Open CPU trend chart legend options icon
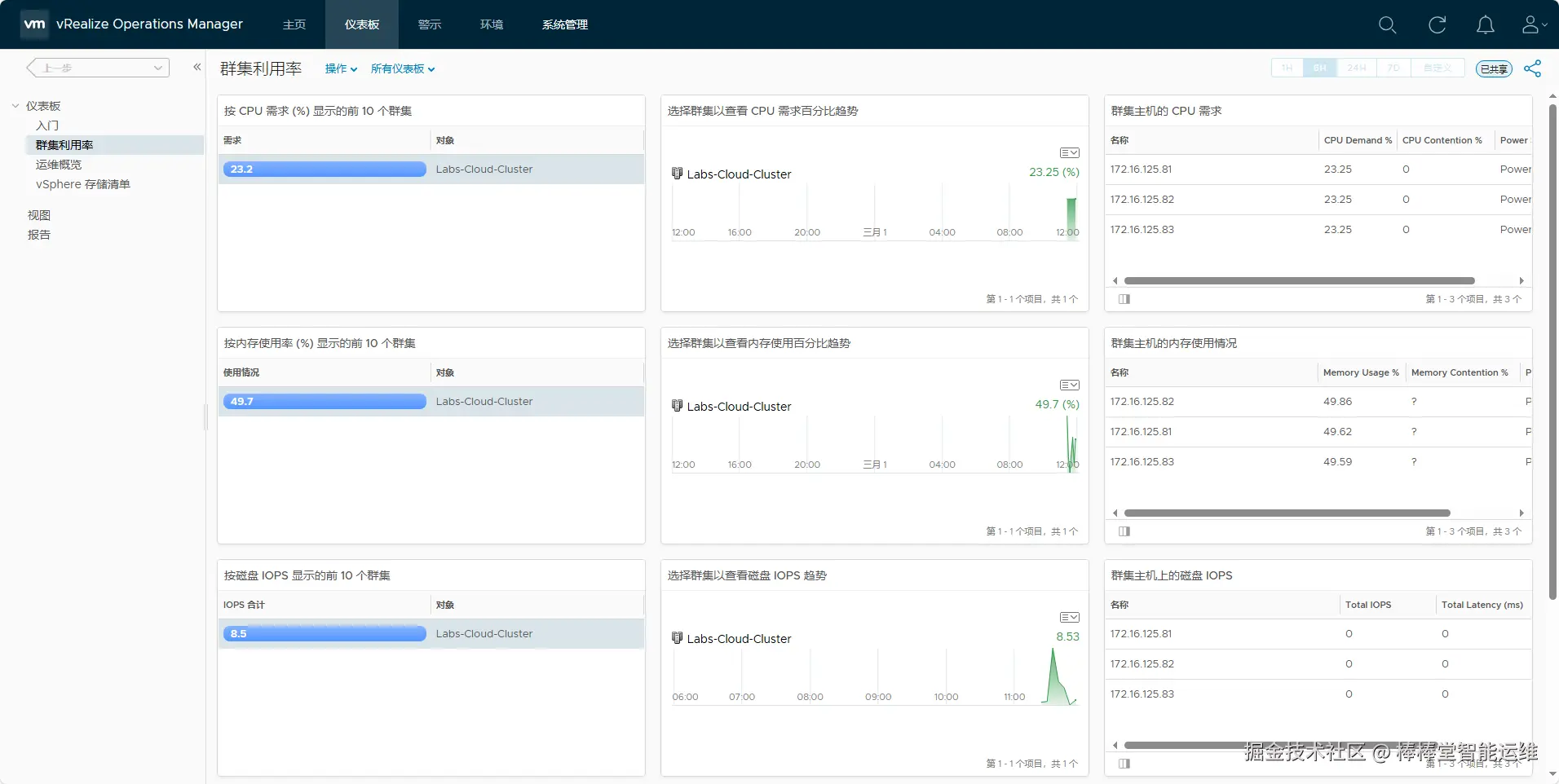The height and width of the screenshot is (784, 1559). (x=1069, y=152)
